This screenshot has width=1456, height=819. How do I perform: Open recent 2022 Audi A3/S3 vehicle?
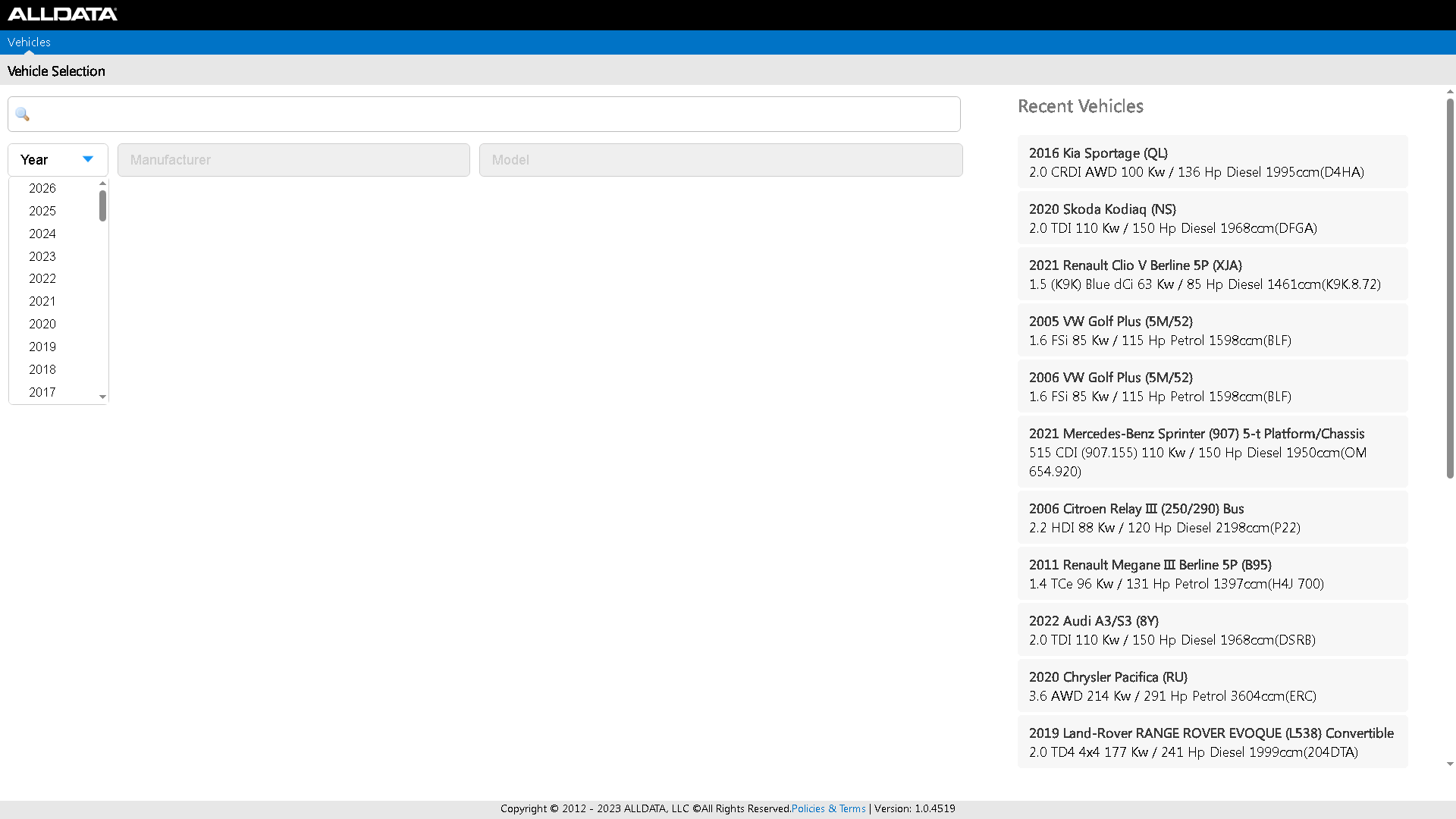1212,630
